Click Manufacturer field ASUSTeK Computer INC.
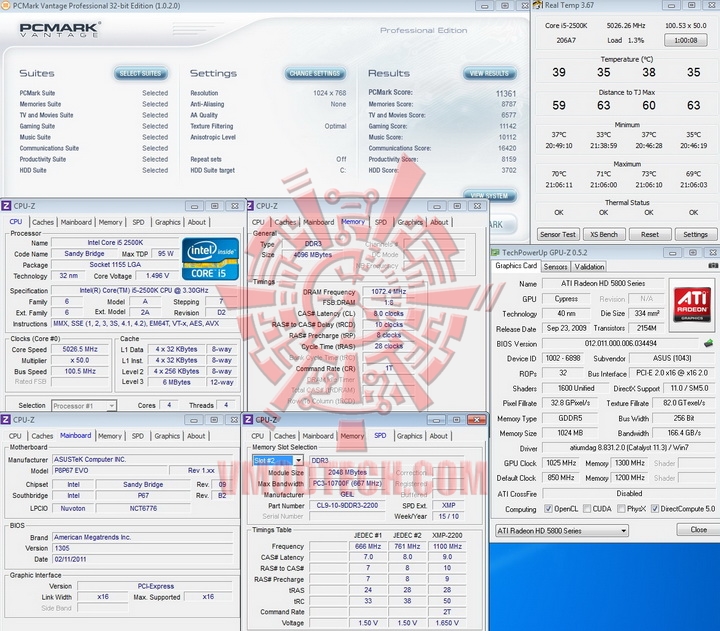 [142, 459]
